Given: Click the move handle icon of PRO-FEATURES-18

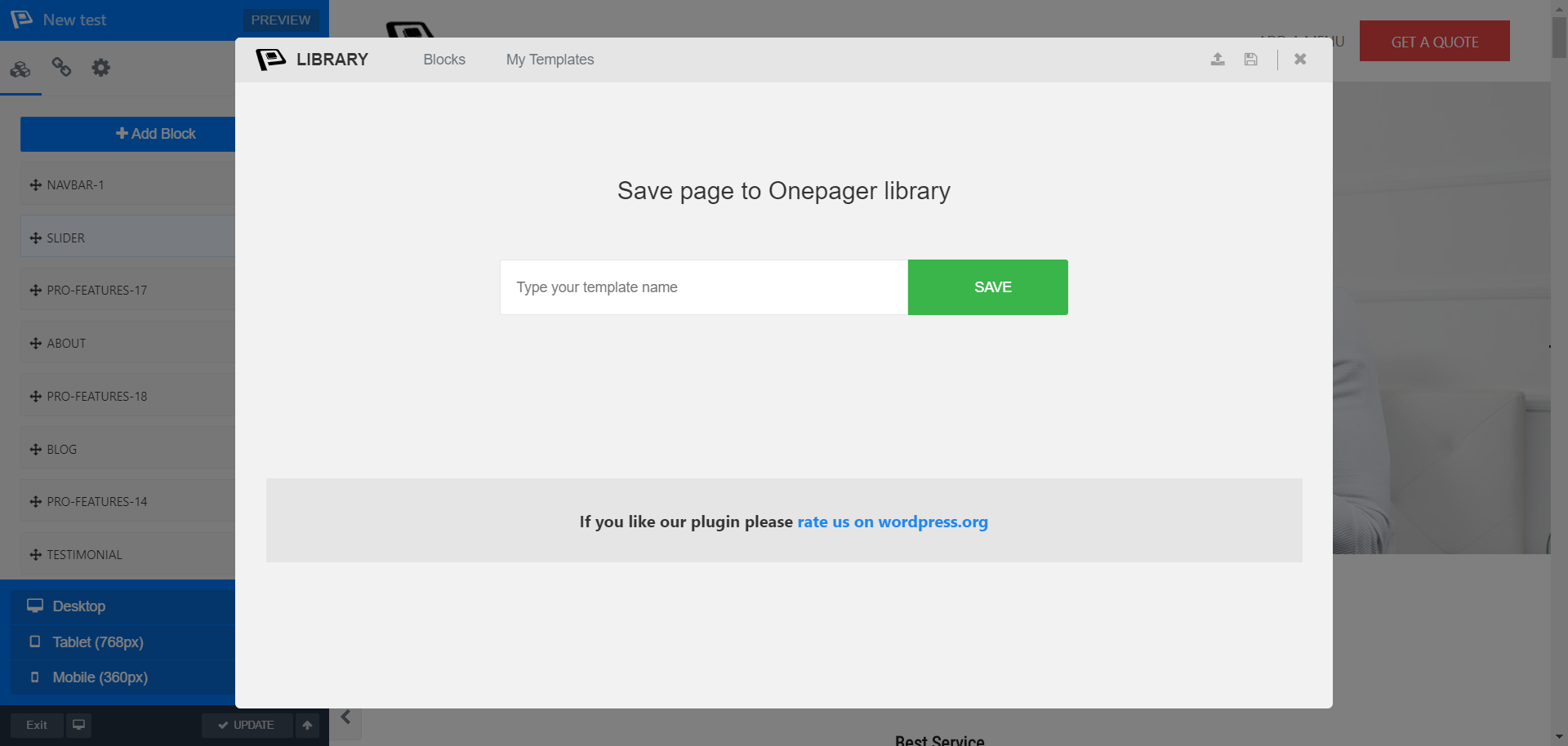Looking at the screenshot, I should click(x=35, y=397).
